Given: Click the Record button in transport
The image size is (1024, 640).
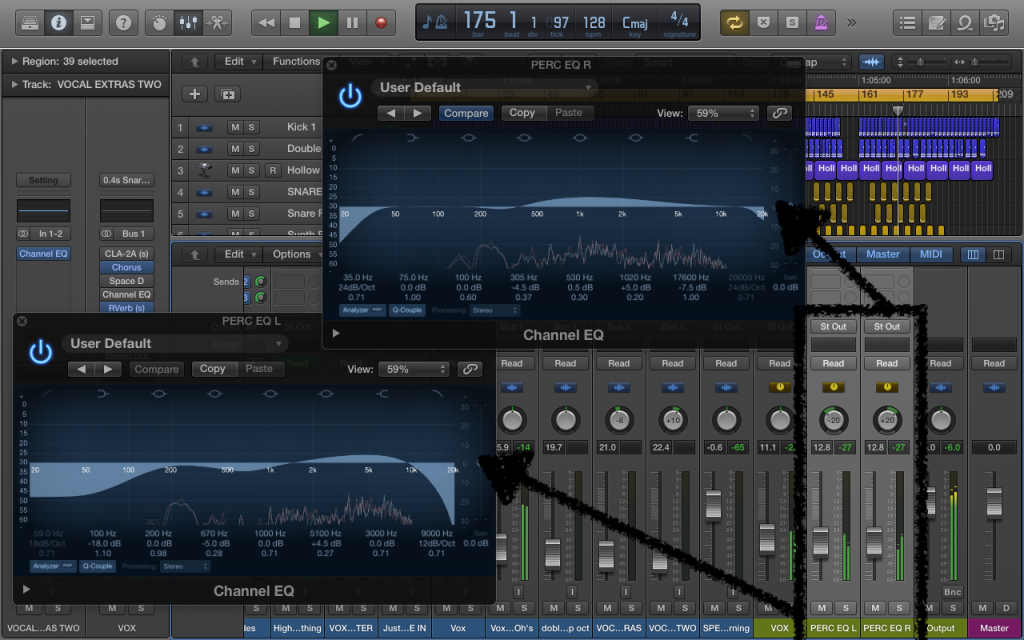Looking at the screenshot, I should tap(380, 21).
